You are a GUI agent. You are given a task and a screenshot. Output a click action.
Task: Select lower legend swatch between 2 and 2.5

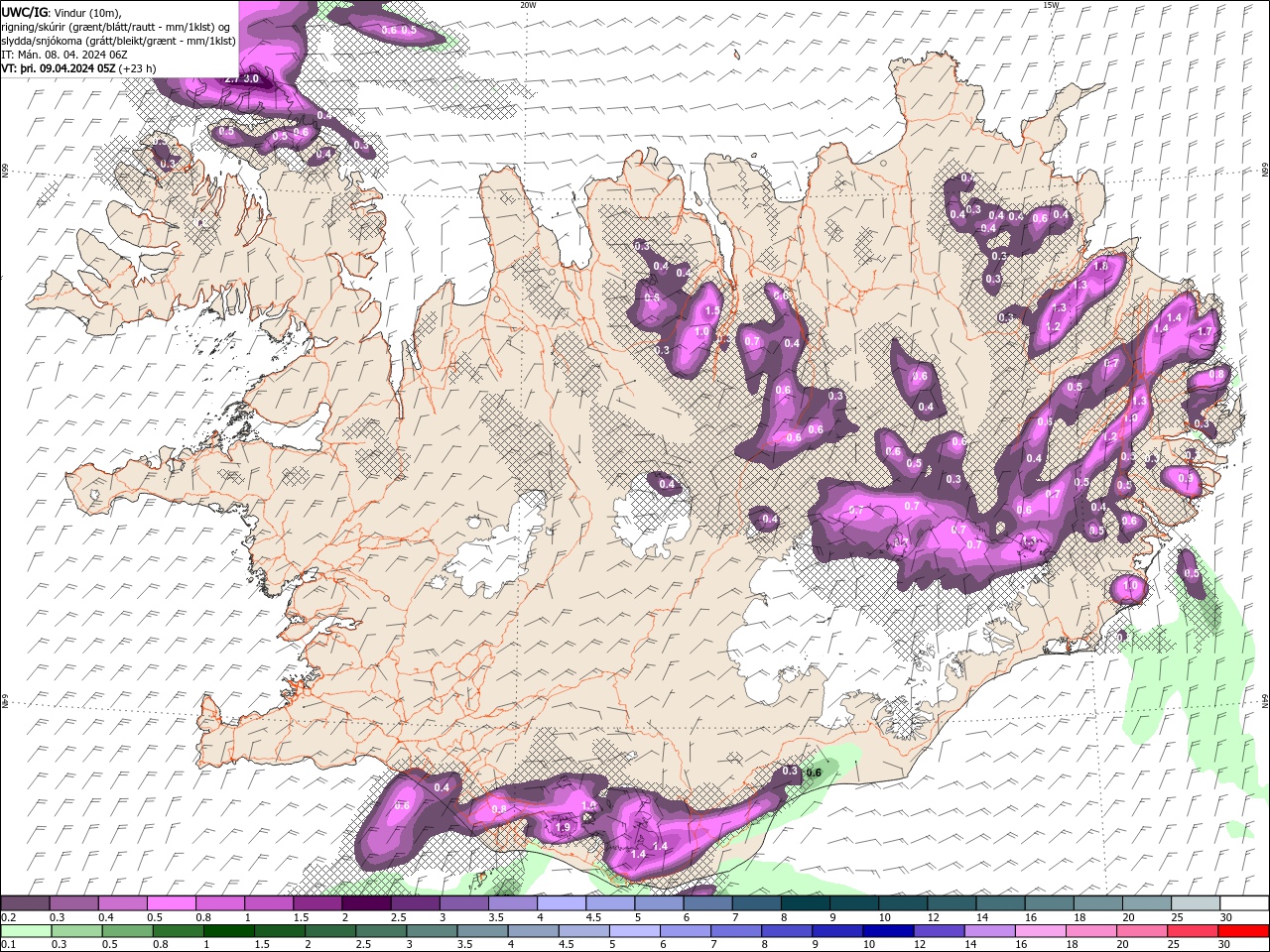[330, 931]
